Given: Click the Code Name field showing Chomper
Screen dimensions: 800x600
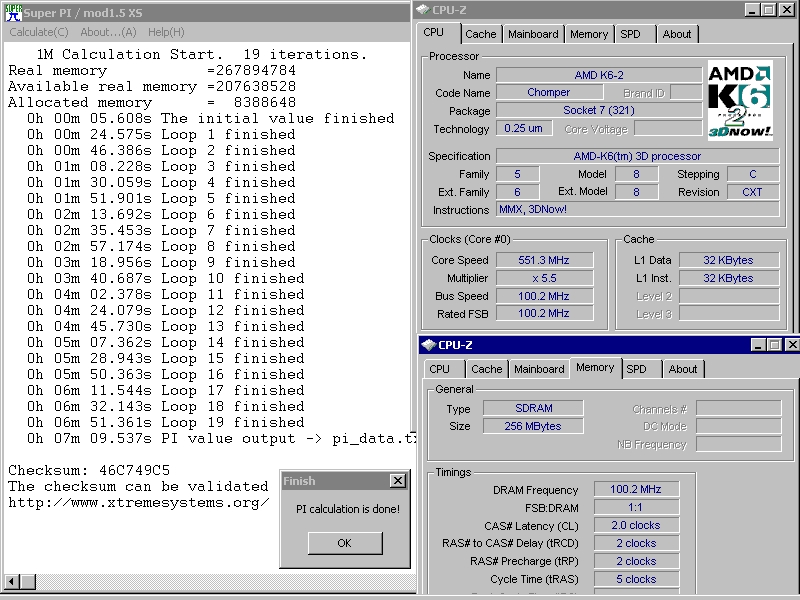Looking at the screenshot, I should [549, 92].
